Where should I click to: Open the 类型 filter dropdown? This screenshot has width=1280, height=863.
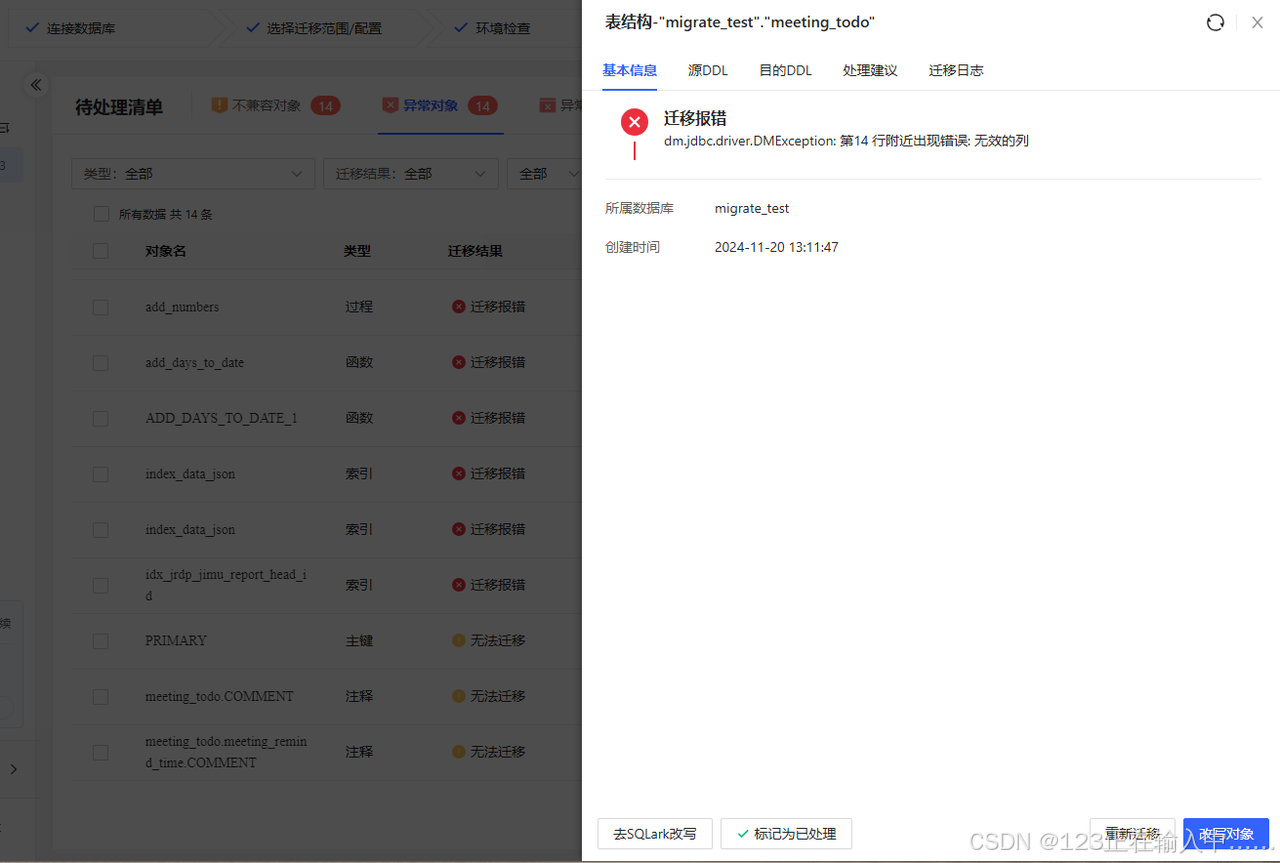[193, 173]
